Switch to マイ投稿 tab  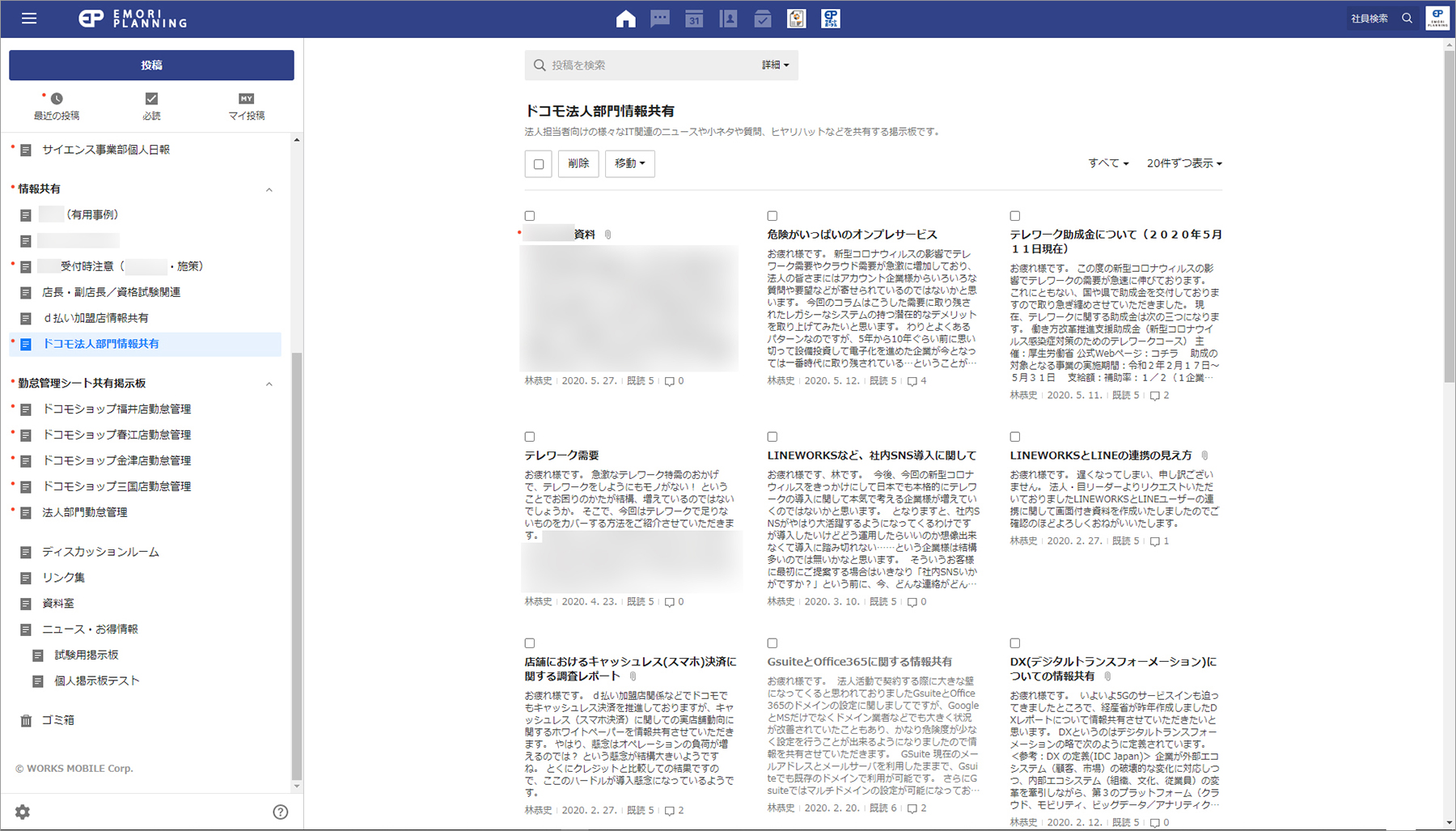[246, 105]
